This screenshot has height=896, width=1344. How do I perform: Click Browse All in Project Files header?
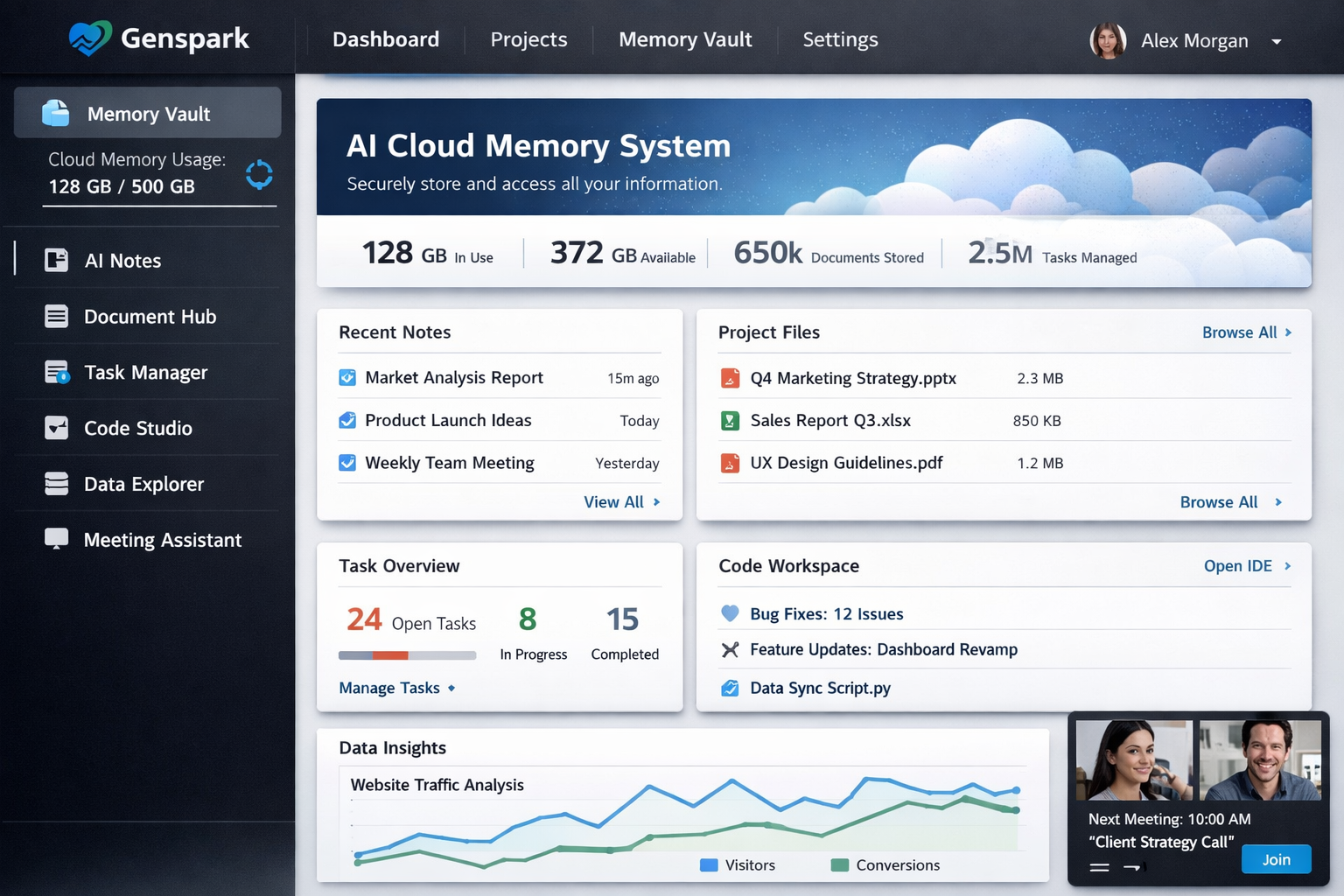pos(1239,332)
